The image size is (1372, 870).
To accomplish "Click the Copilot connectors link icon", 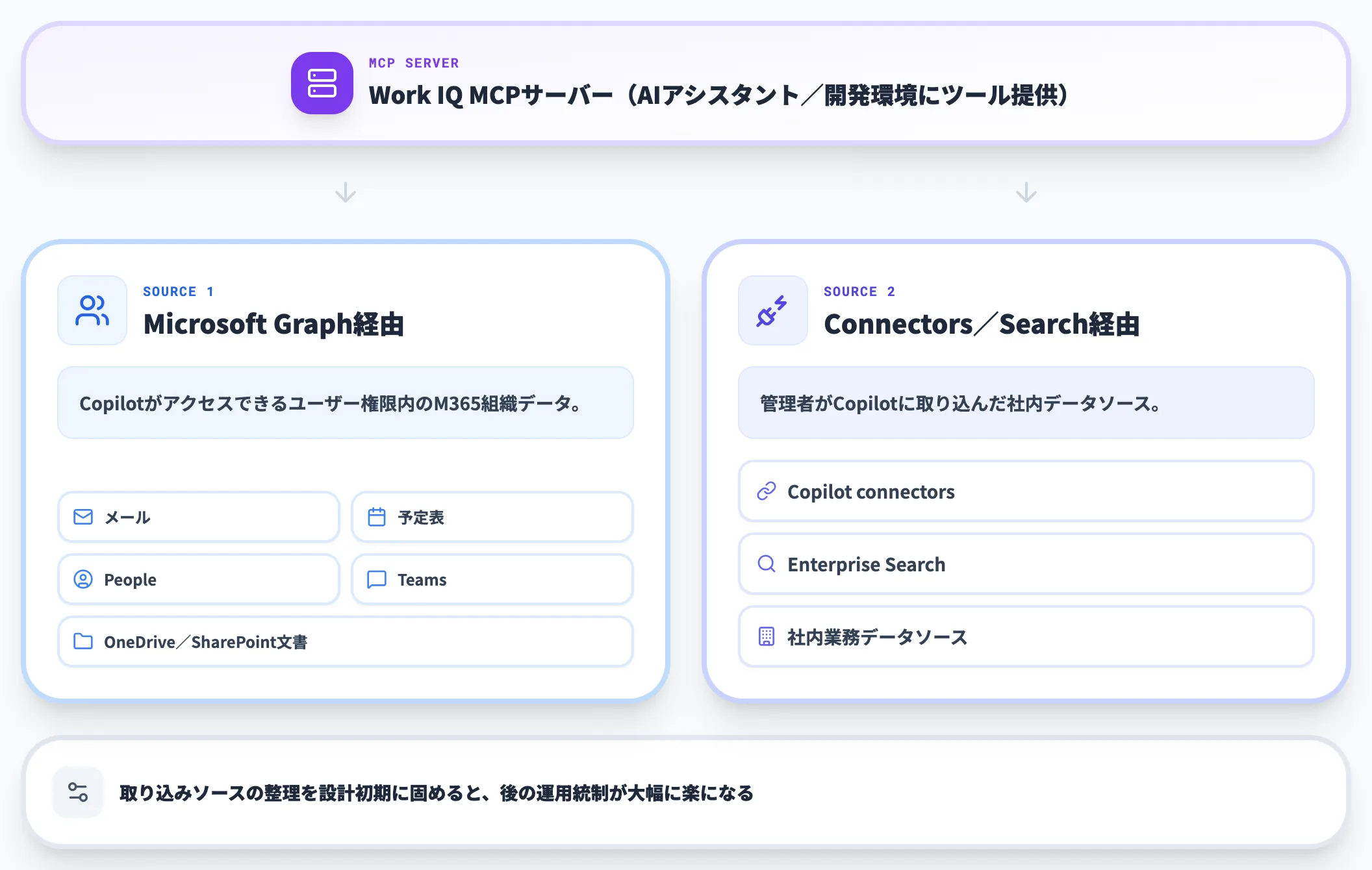I will pos(767,491).
